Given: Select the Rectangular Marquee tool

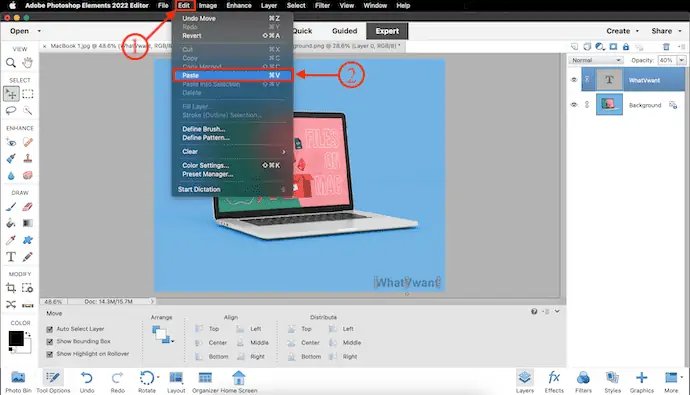Looking at the screenshot, I should coord(28,94).
